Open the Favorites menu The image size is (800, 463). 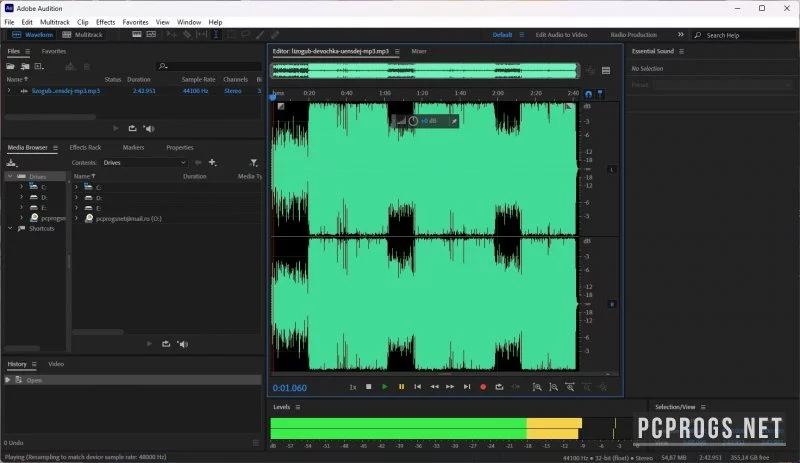coord(135,22)
